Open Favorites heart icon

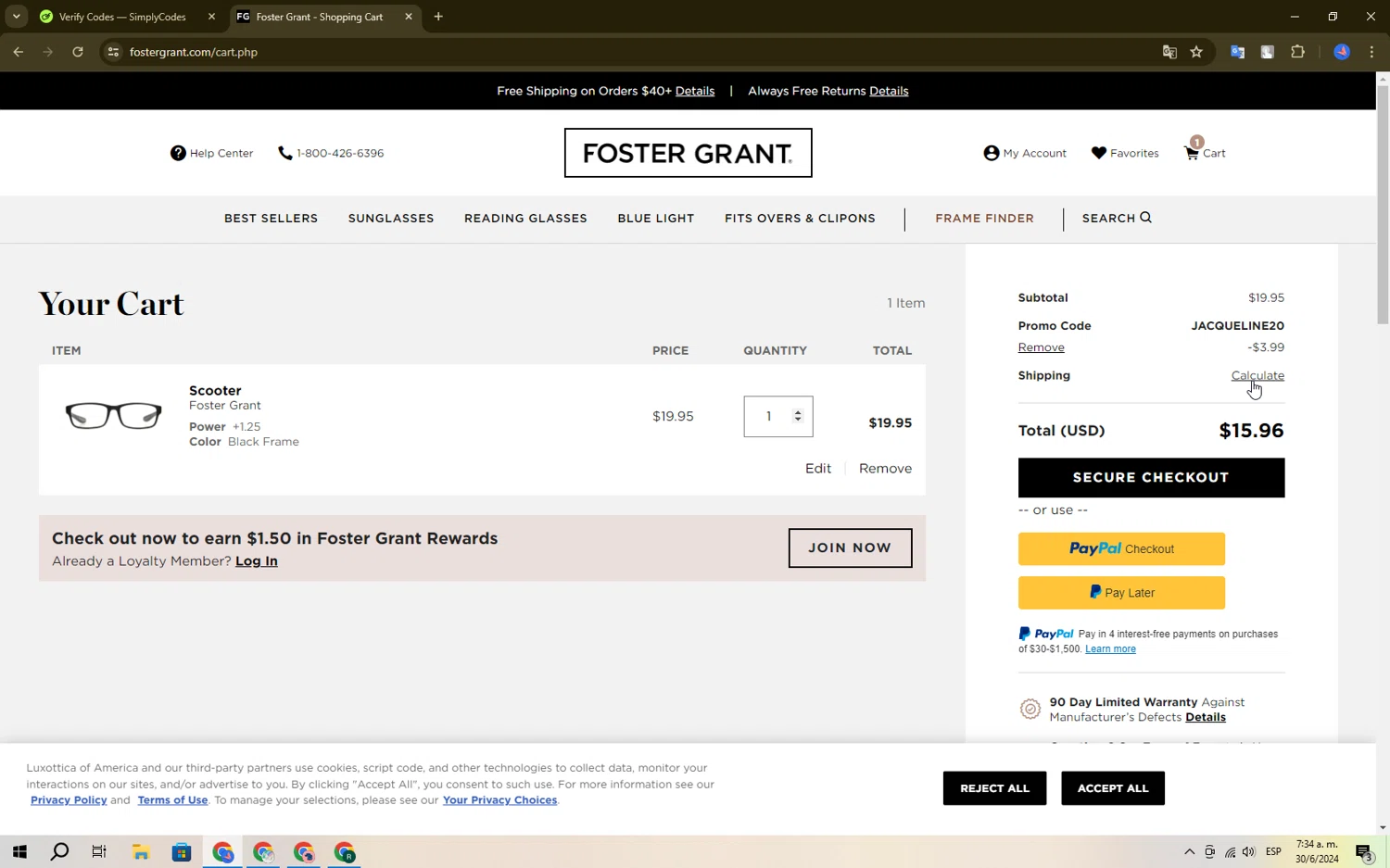point(1099,153)
